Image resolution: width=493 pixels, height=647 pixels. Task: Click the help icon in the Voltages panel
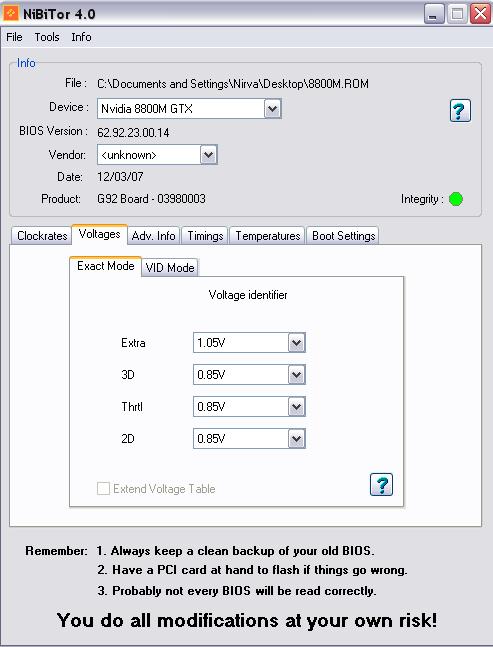381,484
